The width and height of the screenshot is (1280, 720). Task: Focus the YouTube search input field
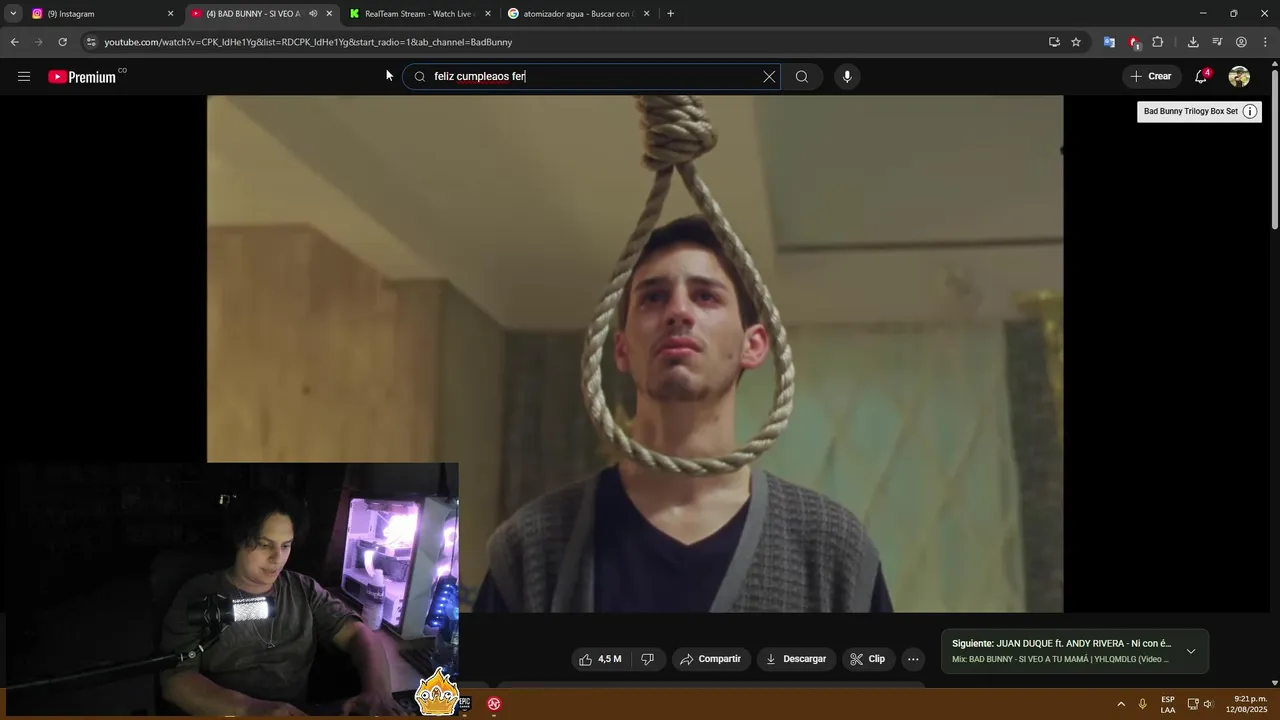click(590, 77)
